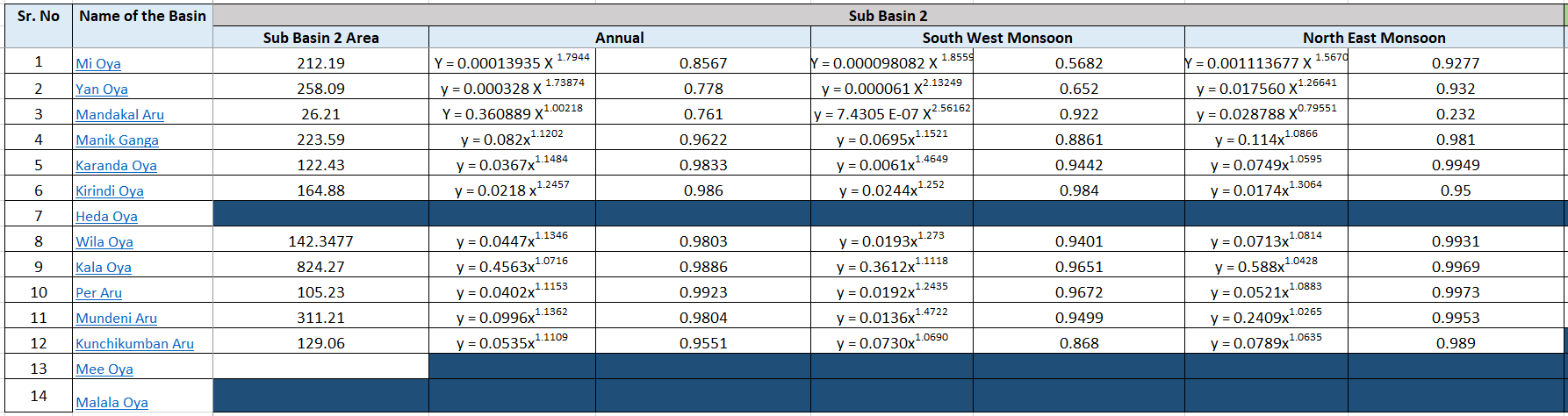Select the Sub Basin 2 Area header

pyautogui.click(x=320, y=38)
